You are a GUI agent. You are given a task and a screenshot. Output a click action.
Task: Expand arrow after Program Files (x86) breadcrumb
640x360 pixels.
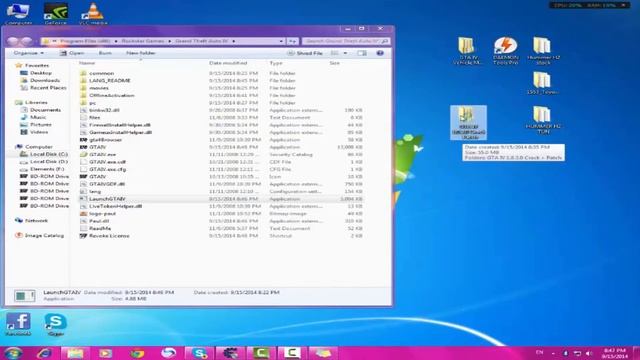[116, 41]
